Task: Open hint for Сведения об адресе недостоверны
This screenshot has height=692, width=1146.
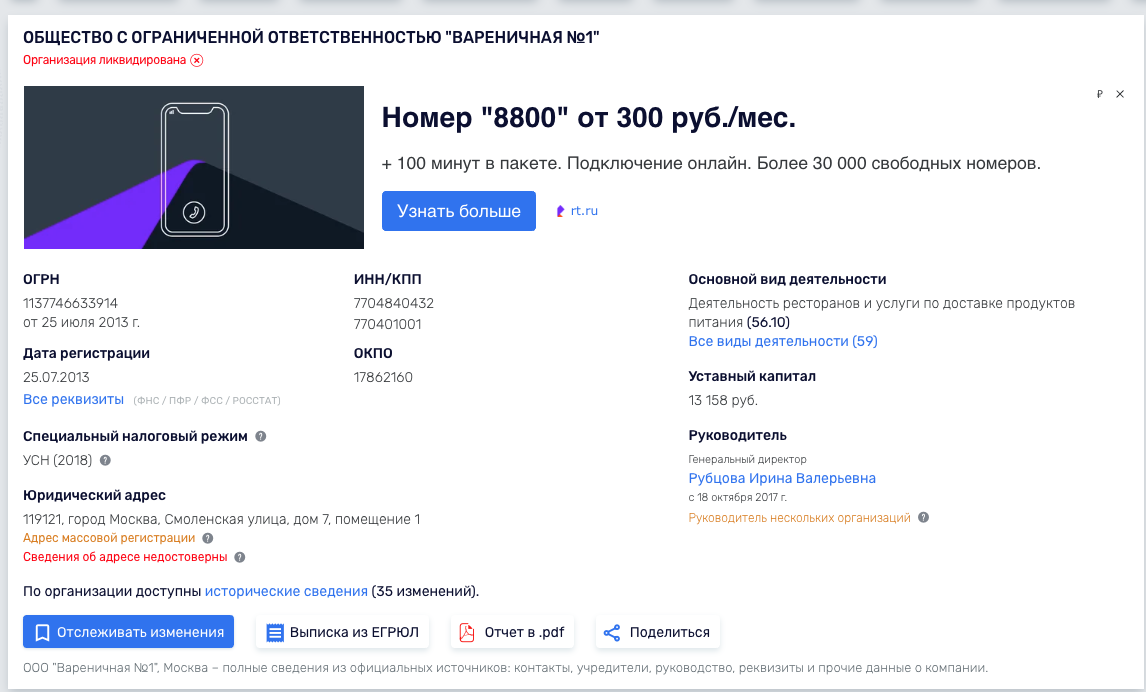Action: 239,557
